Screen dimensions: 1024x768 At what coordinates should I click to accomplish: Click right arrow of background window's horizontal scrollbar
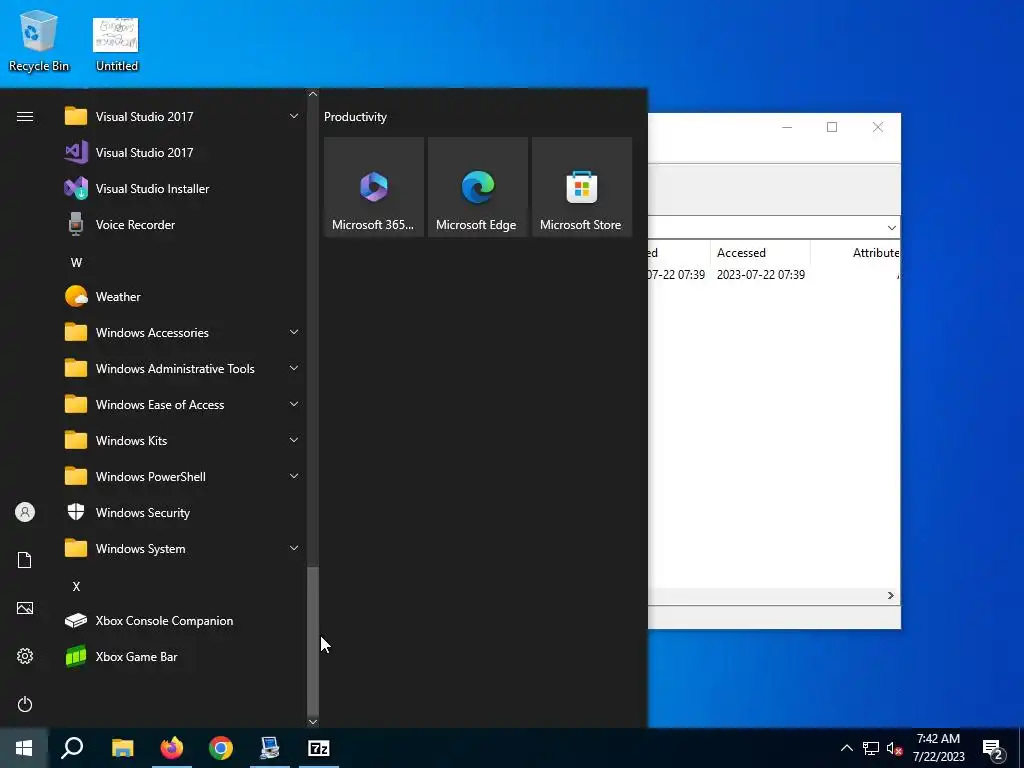pyautogui.click(x=891, y=596)
